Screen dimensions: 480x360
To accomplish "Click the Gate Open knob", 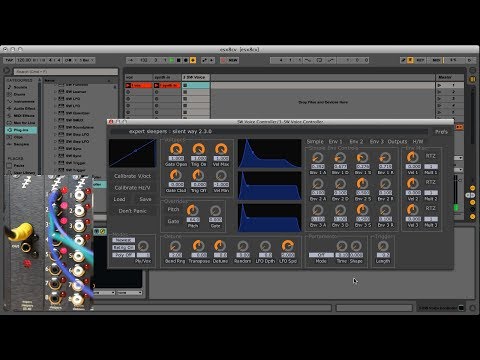I will point(176,149).
